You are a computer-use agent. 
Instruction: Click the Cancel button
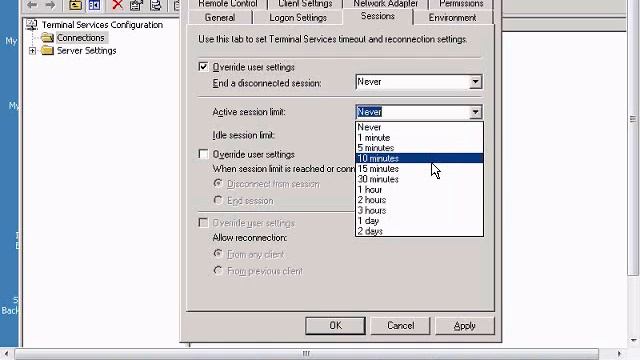tap(400, 326)
